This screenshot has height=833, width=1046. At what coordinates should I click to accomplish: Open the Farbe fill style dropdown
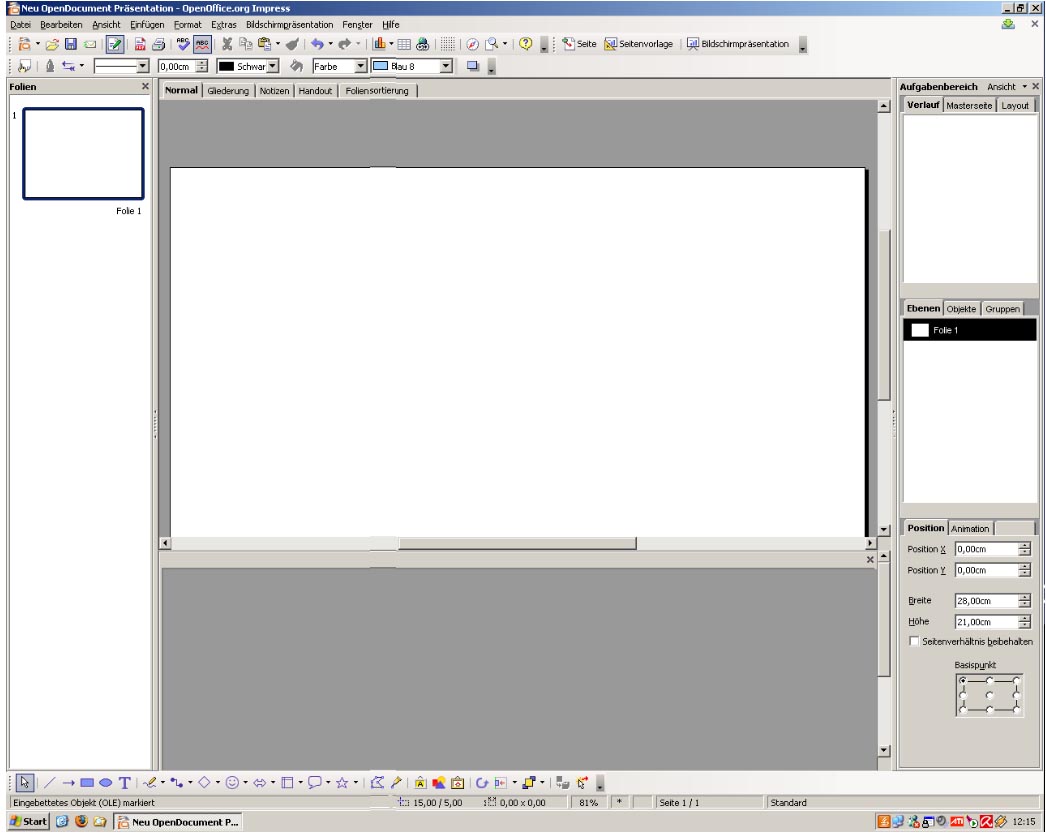(x=361, y=66)
